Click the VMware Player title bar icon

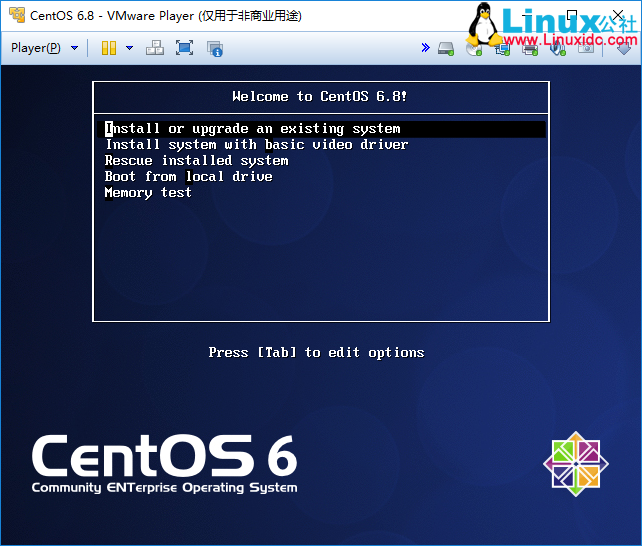click(15, 15)
